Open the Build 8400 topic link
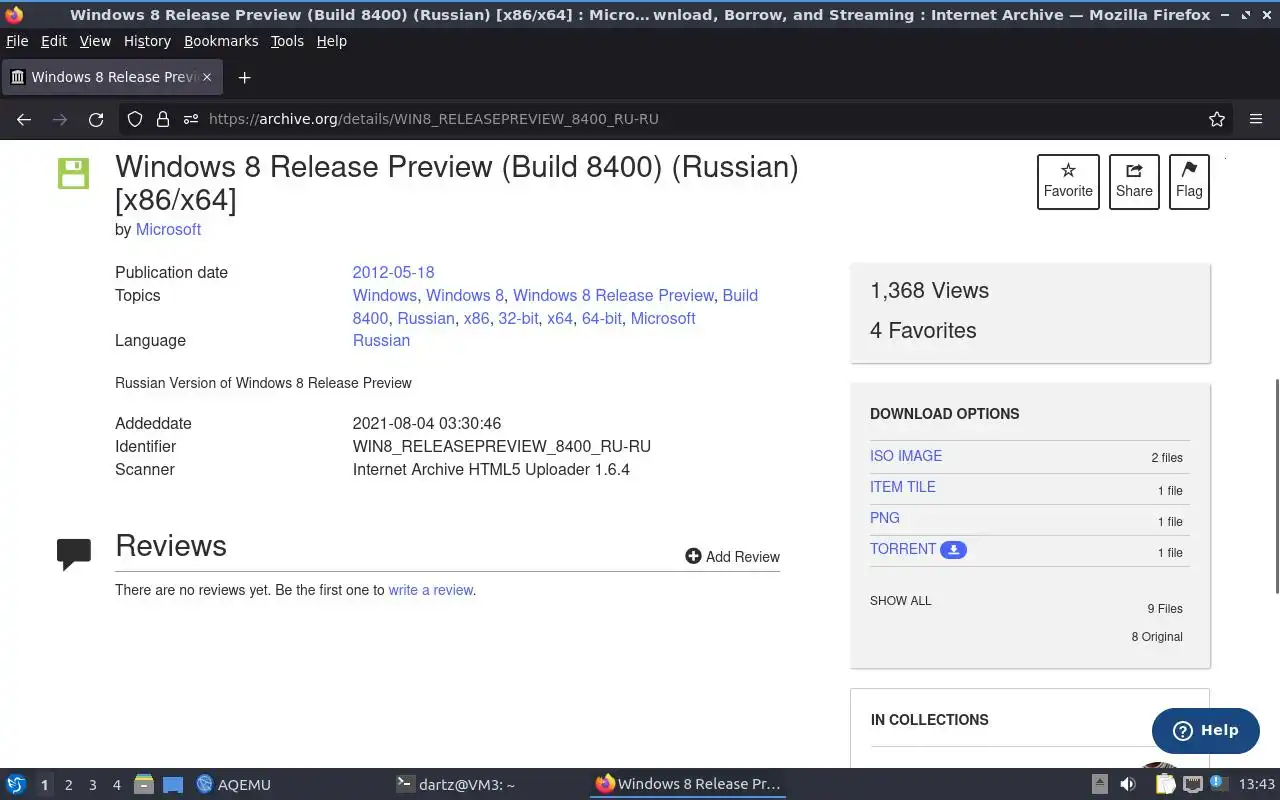The height and width of the screenshot is (800, 1280). pos(555,307)
